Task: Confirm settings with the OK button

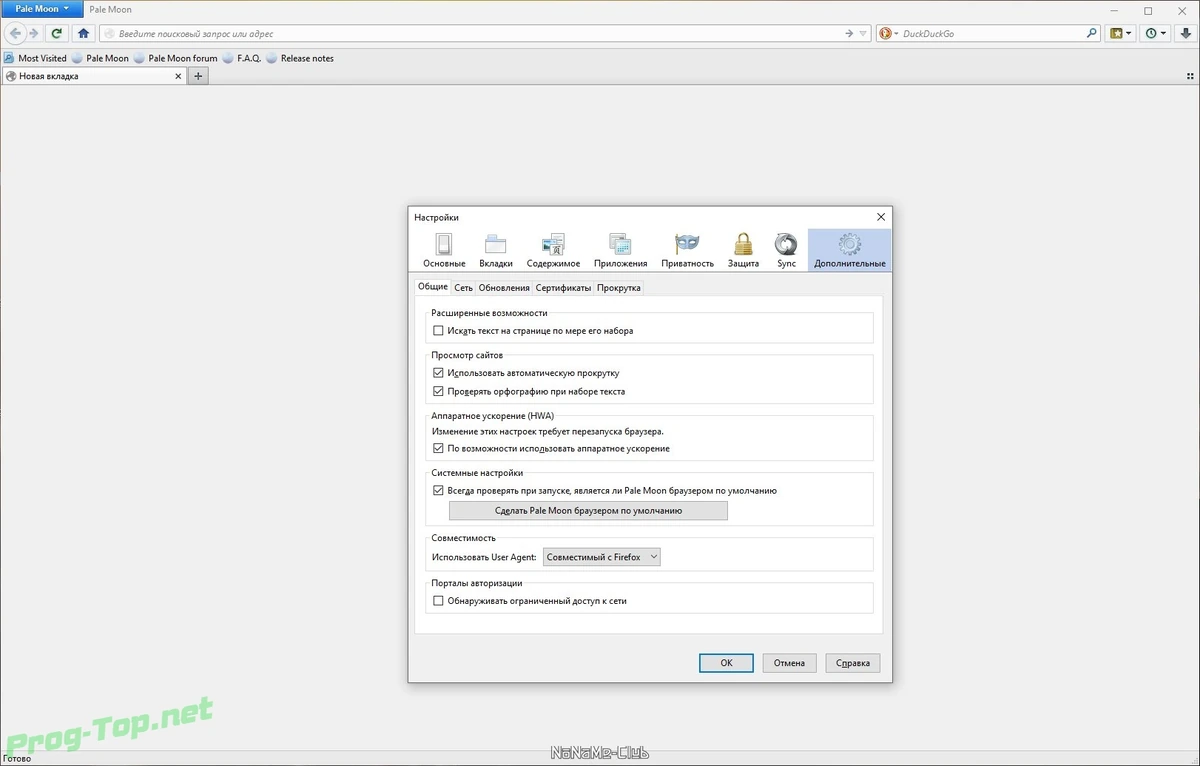Action: point(727,663)
